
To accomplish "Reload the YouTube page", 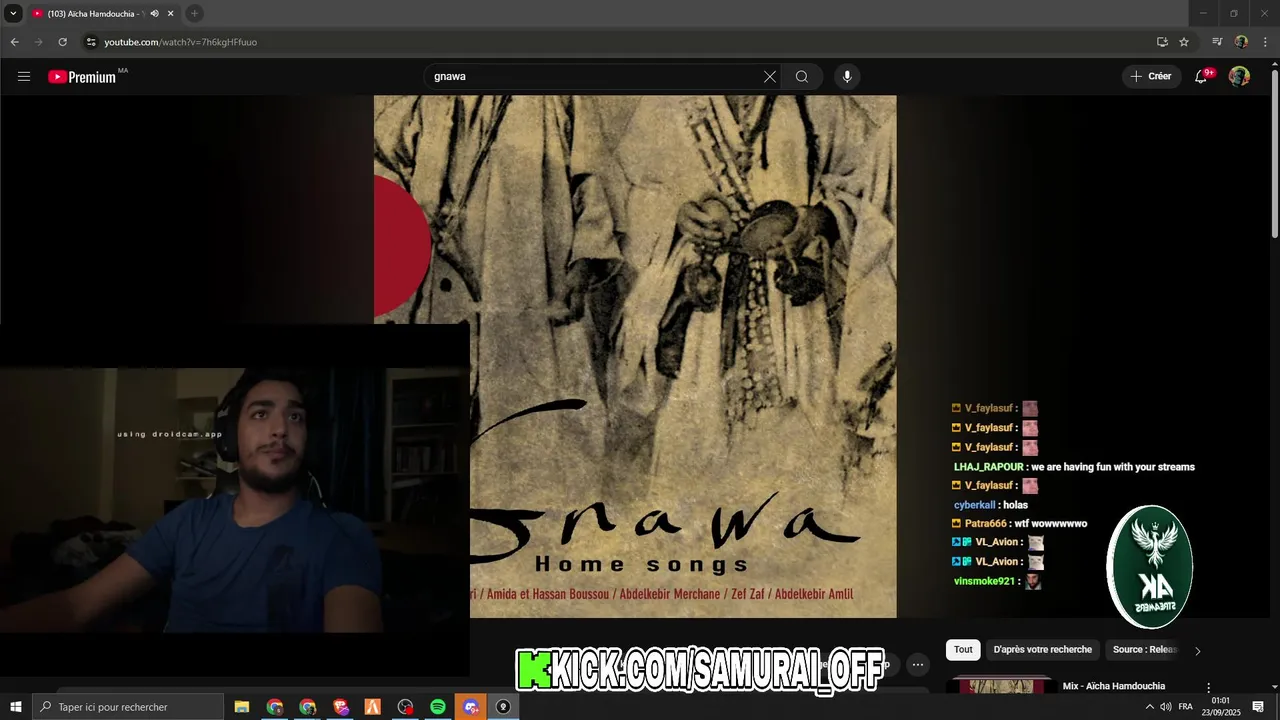I will point(62,42).
